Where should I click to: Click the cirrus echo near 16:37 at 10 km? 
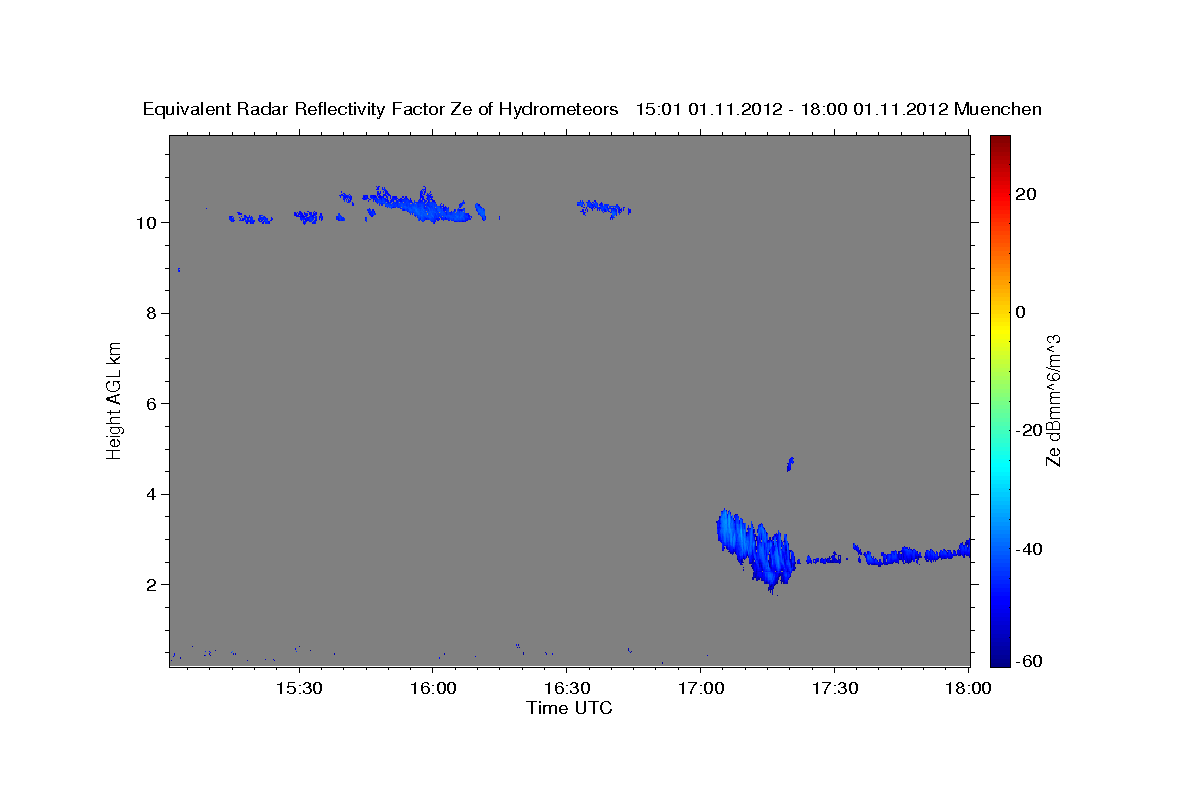(x=604, y=207)
